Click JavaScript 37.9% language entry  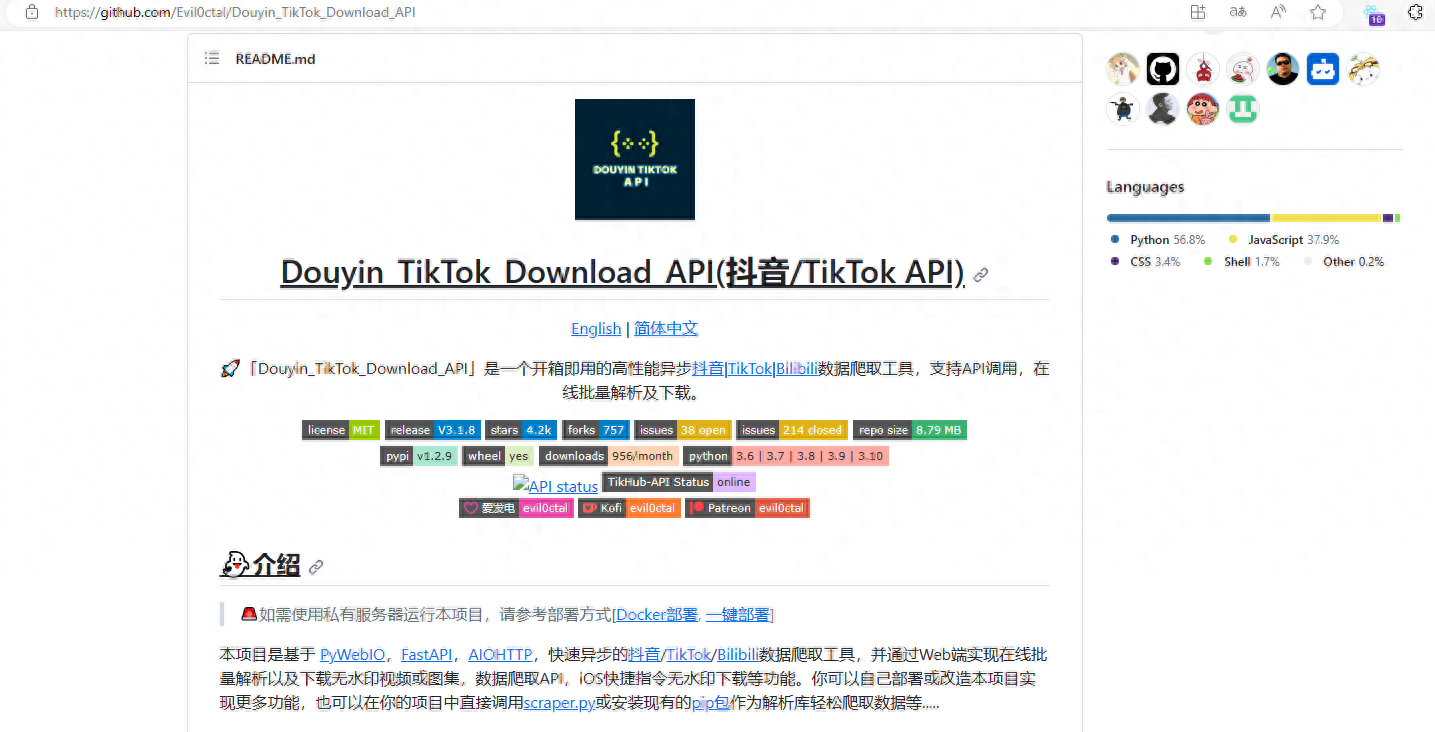pos(1284,240)
